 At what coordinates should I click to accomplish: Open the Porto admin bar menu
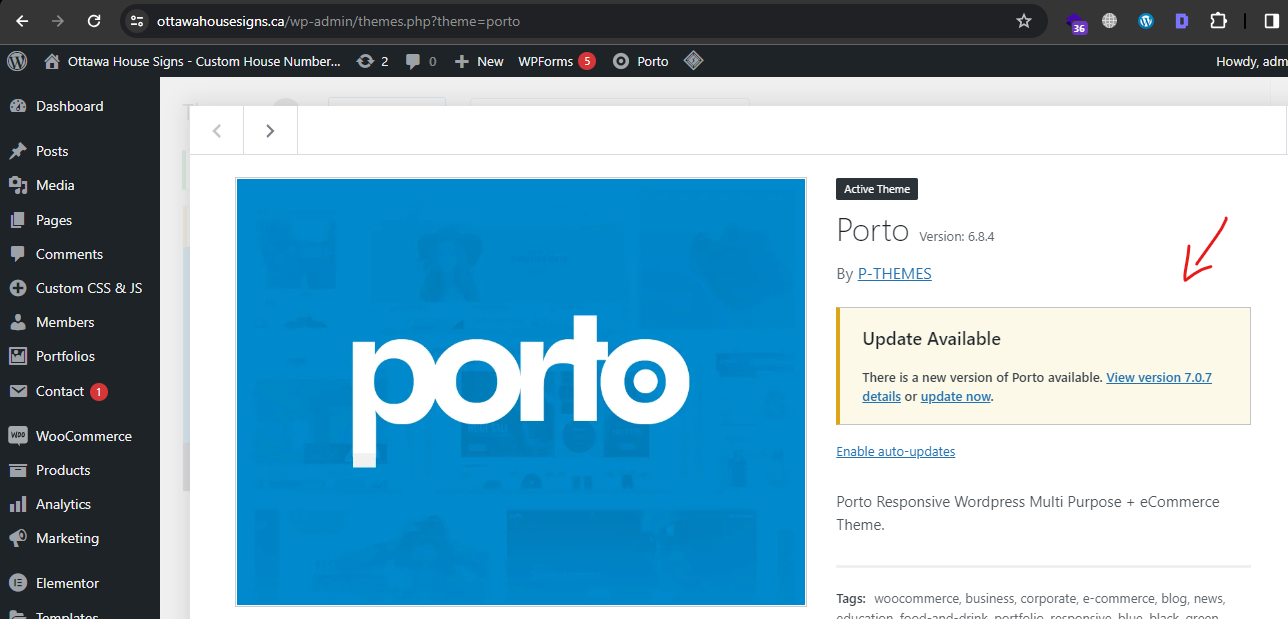(x=640, y=61)
